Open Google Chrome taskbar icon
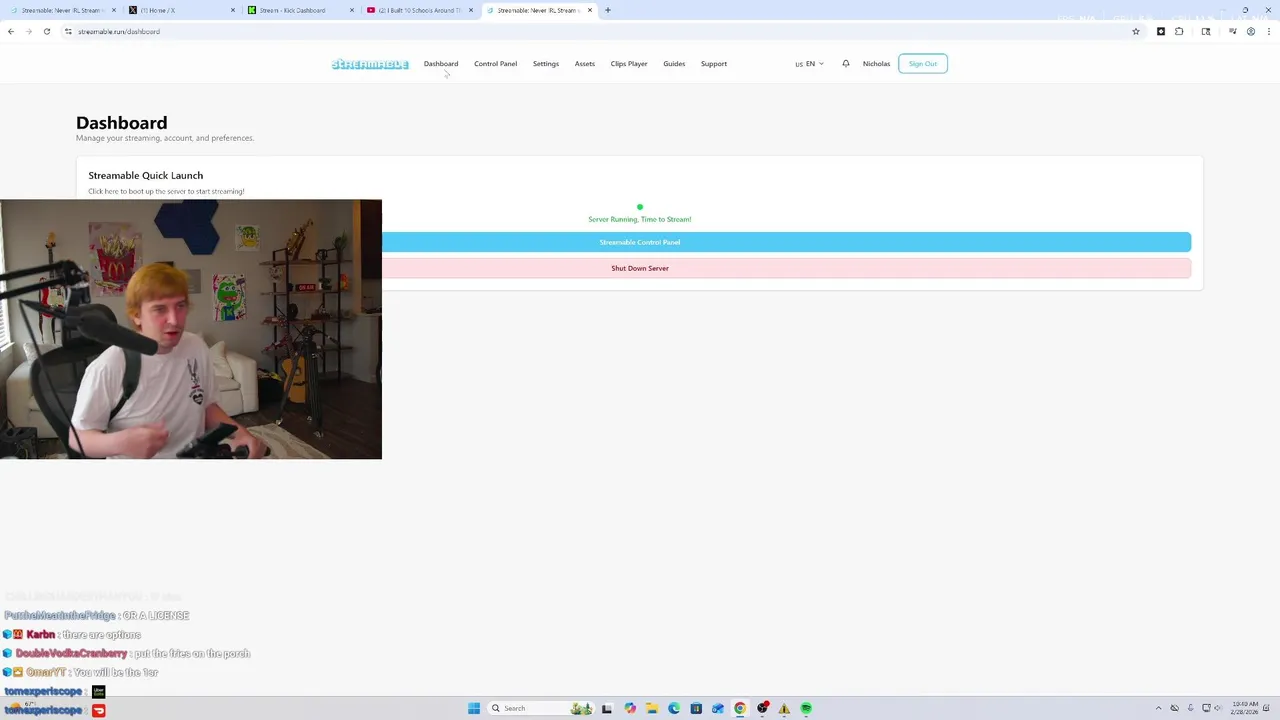The width and height of the screenshot is (1280, 720). [740, 708]
